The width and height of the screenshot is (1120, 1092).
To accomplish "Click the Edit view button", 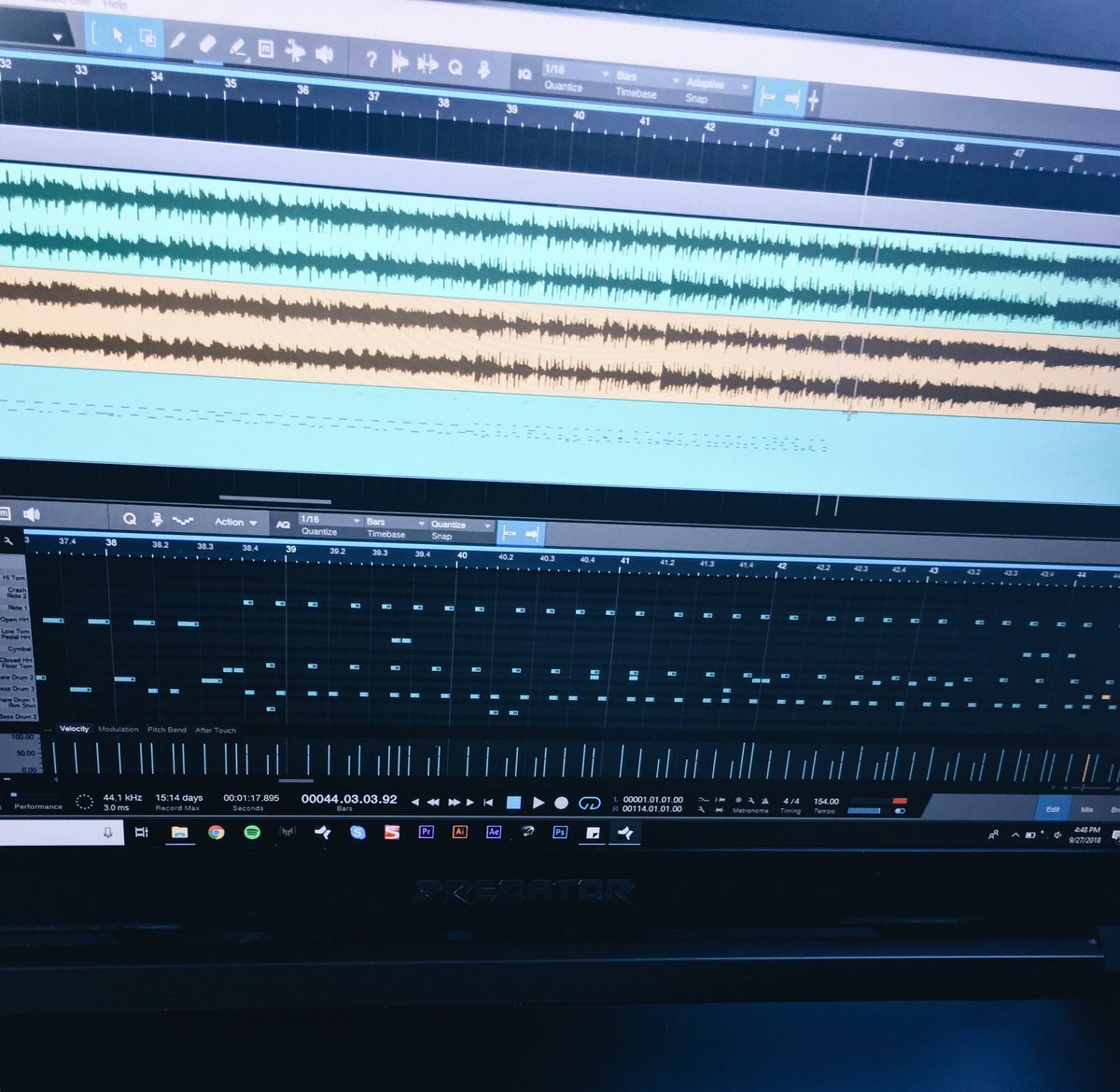I will 1053,809.
